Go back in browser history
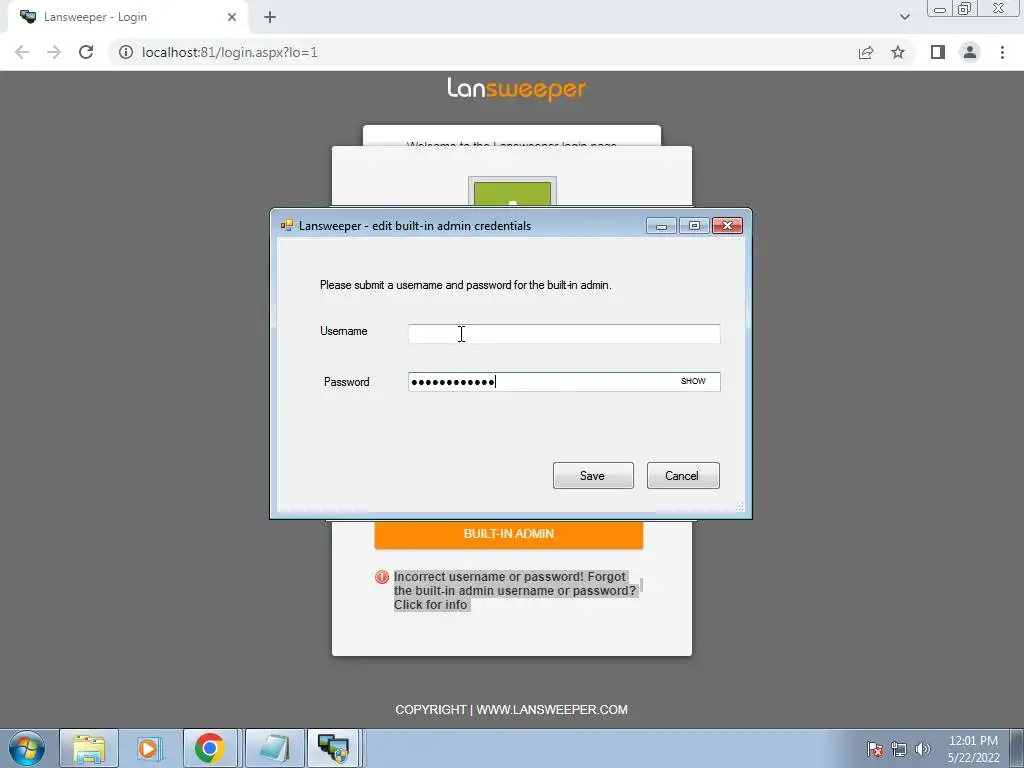Screen dimensions: 1024x768 coord(22,52)
